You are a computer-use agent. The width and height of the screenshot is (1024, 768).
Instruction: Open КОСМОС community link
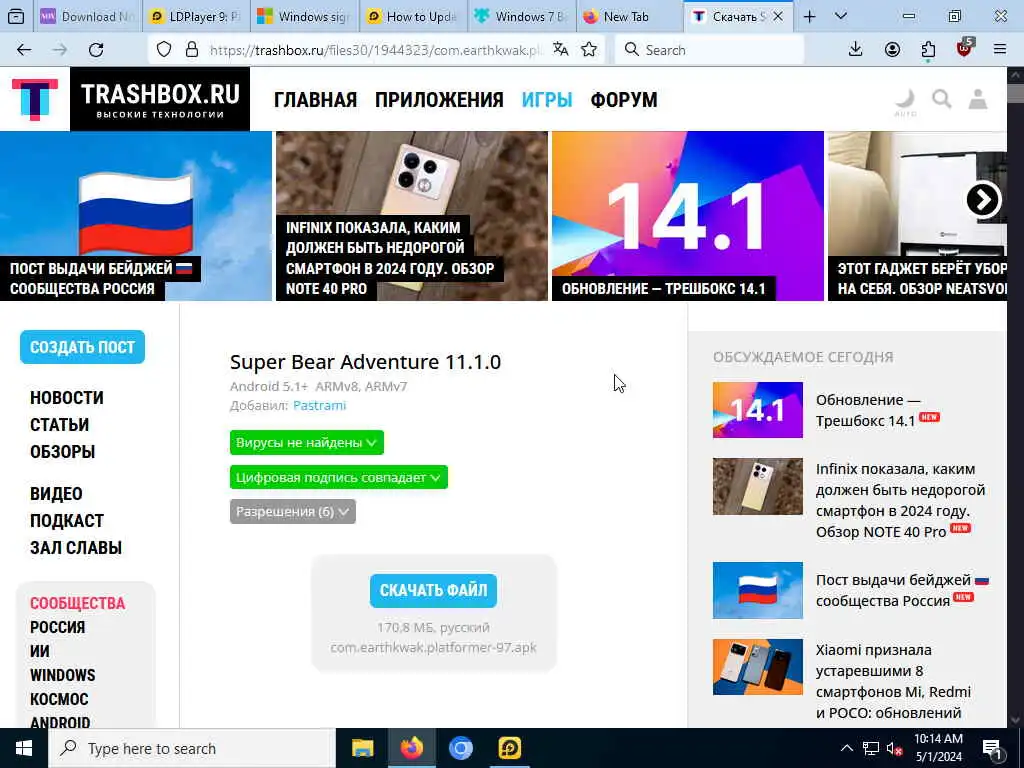tap(59, 699)
